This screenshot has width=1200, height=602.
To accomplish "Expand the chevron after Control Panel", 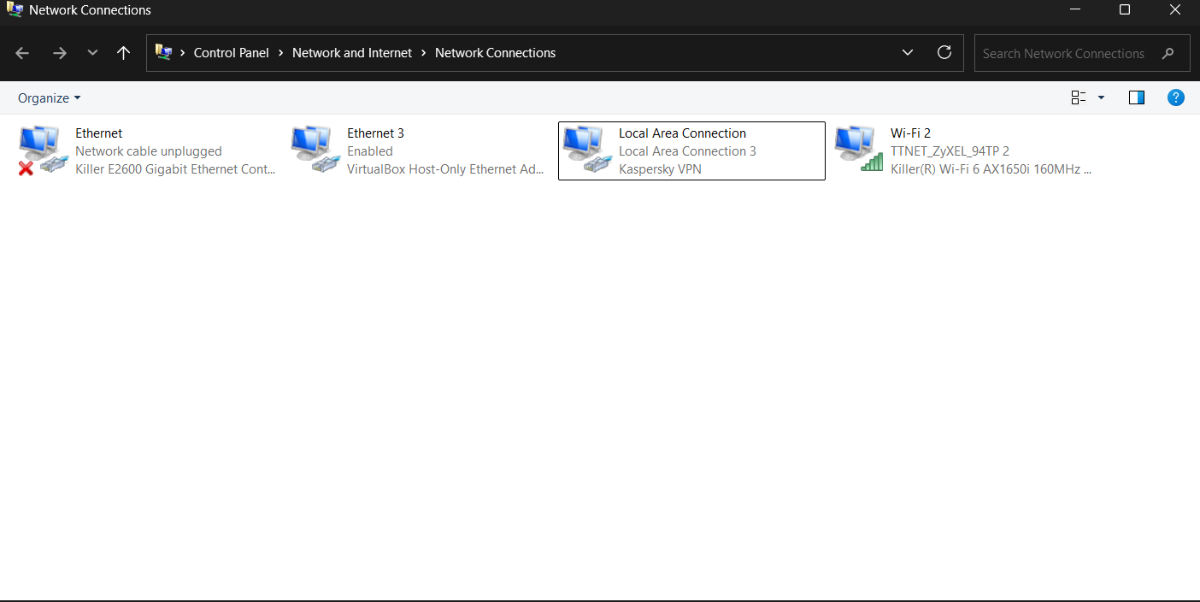I will [x=281, y=53].
